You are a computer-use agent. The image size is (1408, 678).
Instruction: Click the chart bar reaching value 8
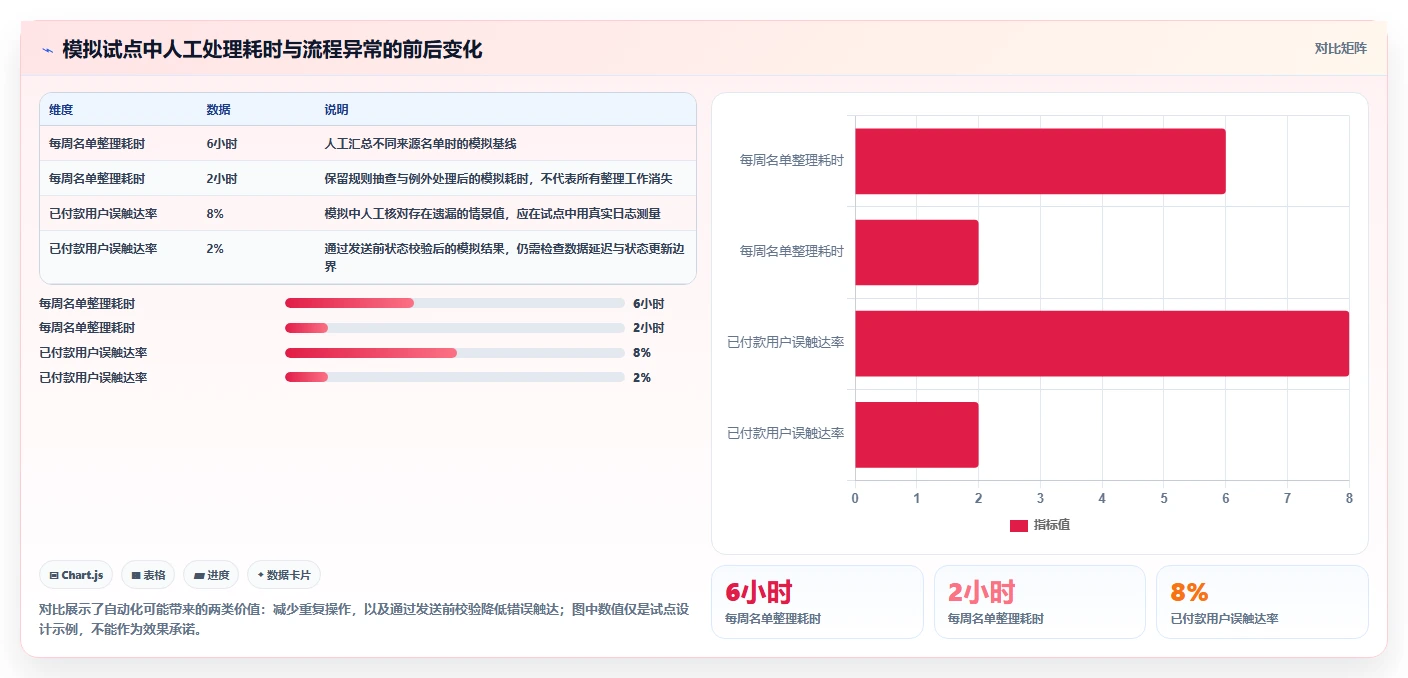tap(1102, 343)
